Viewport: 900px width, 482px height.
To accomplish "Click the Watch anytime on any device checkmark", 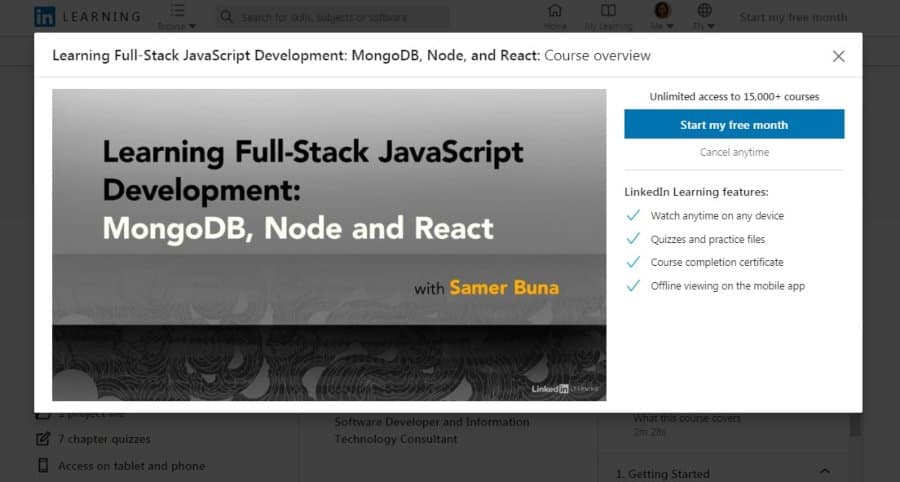I will (633, 215).
